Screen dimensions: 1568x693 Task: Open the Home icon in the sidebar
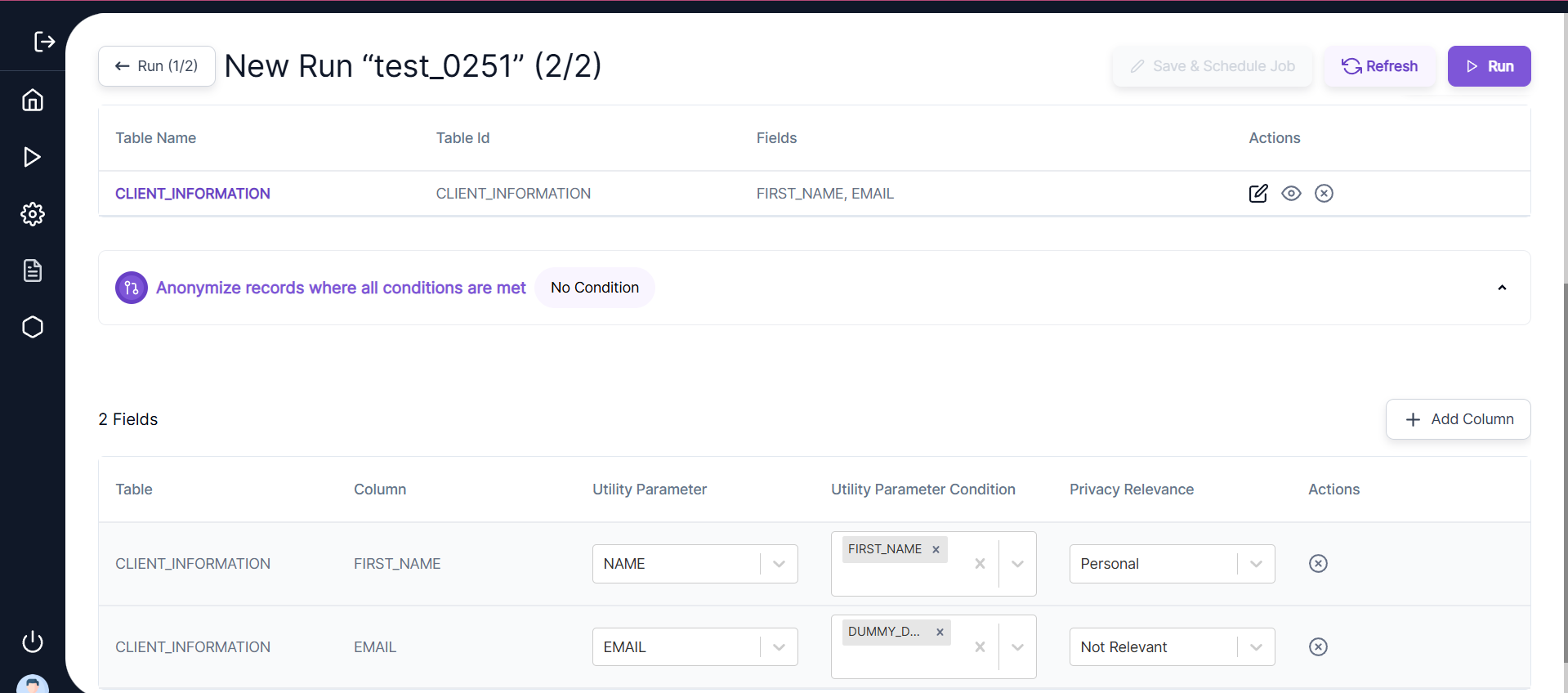33,100
